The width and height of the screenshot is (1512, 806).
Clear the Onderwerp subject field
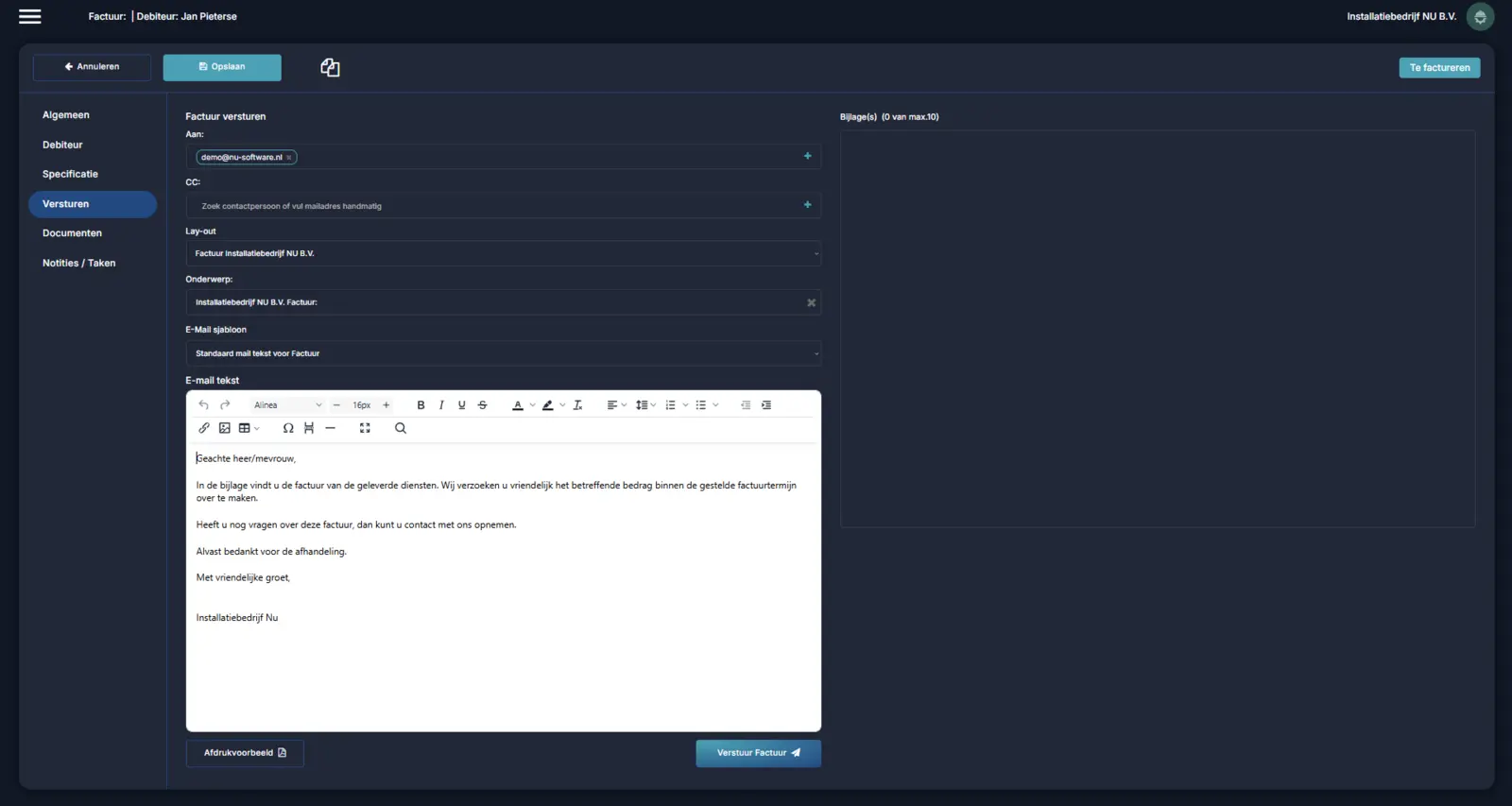(811, 302)
